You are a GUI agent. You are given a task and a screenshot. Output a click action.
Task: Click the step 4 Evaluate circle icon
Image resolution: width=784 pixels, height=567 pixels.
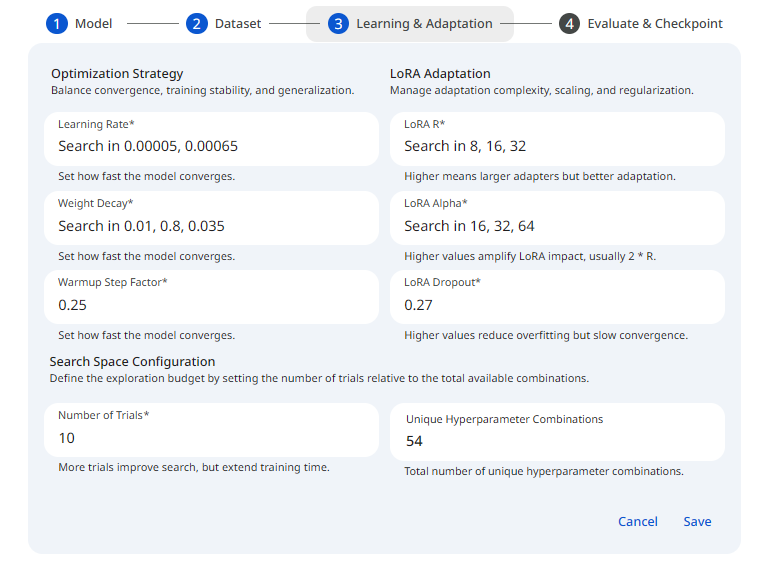[569, 23]
